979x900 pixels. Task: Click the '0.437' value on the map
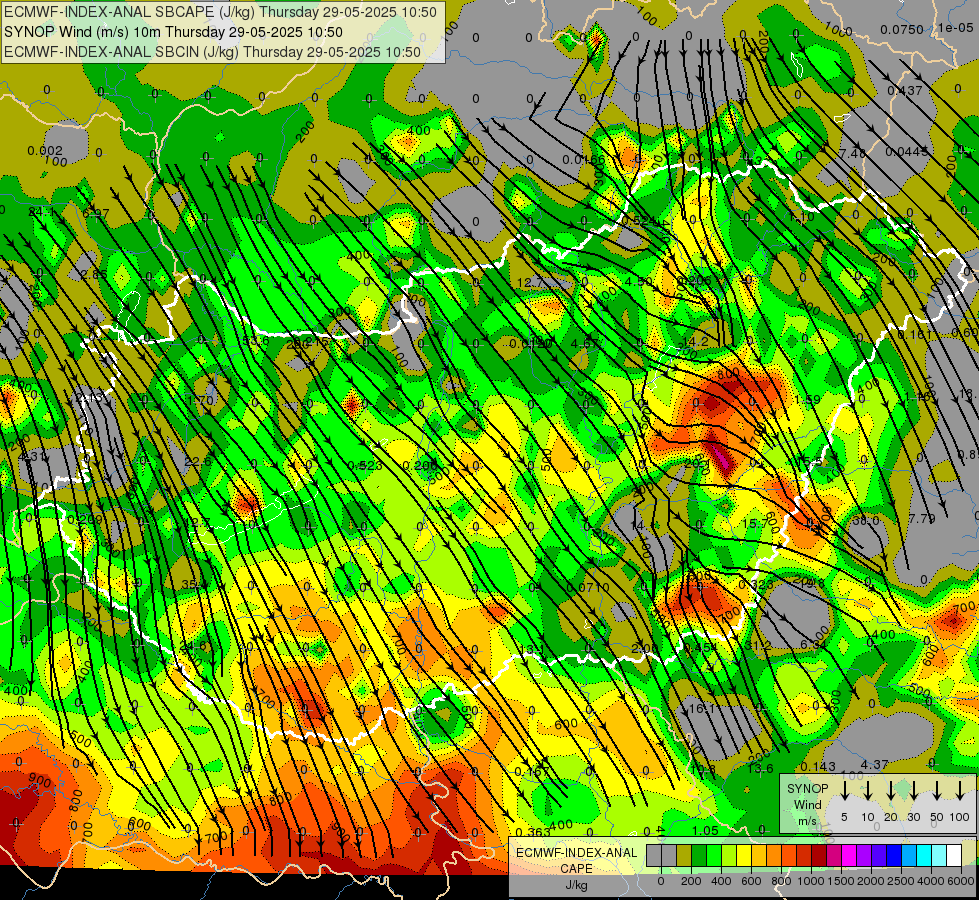[905, 91]
